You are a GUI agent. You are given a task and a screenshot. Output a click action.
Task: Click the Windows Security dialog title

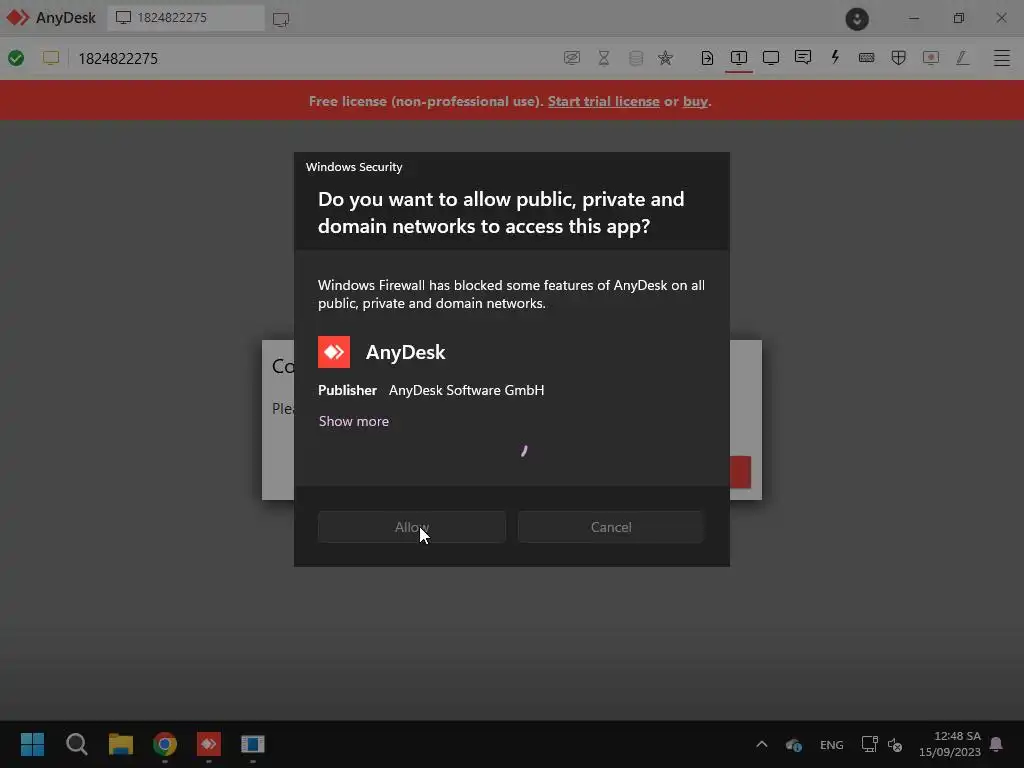(354, 167)
